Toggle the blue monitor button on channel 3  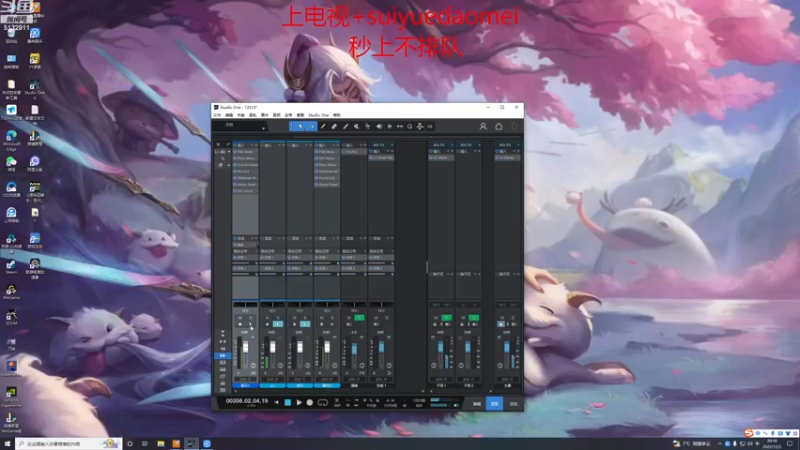pyautogui.click(x=305, y=324)
